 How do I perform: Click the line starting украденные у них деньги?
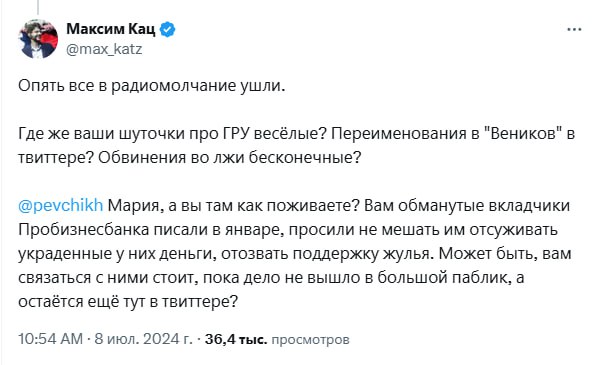coord(295,253)
